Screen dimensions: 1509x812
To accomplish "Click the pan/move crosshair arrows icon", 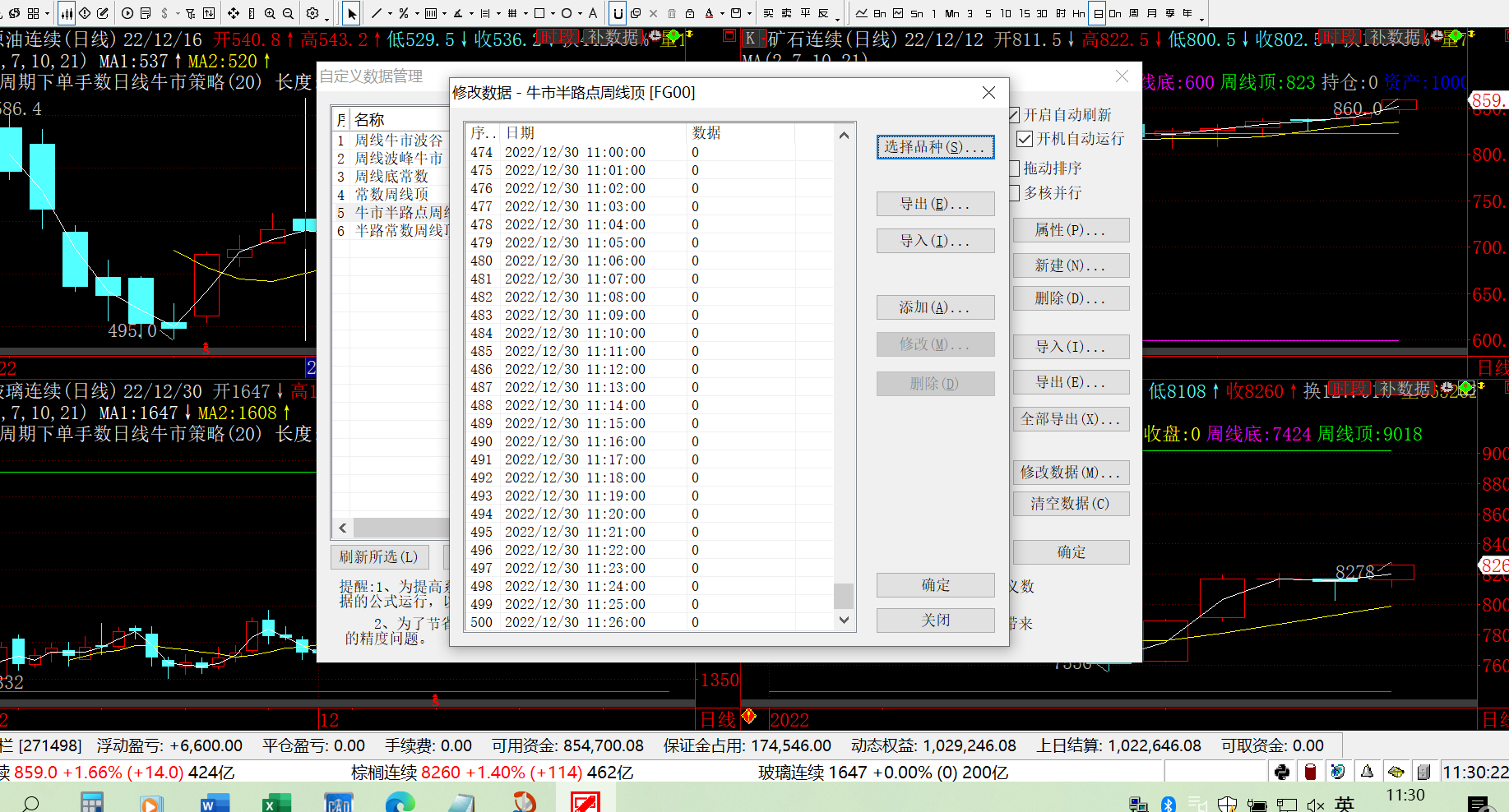I will [x=234, y=13].
